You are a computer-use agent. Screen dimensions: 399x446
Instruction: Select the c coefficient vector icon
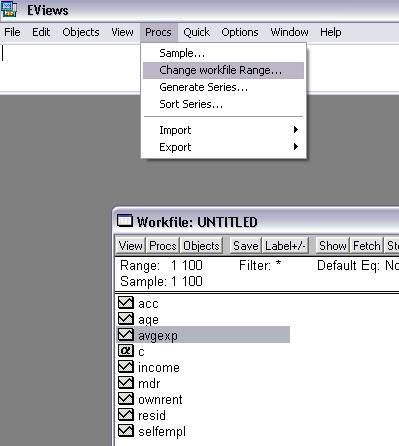[126, 351]
